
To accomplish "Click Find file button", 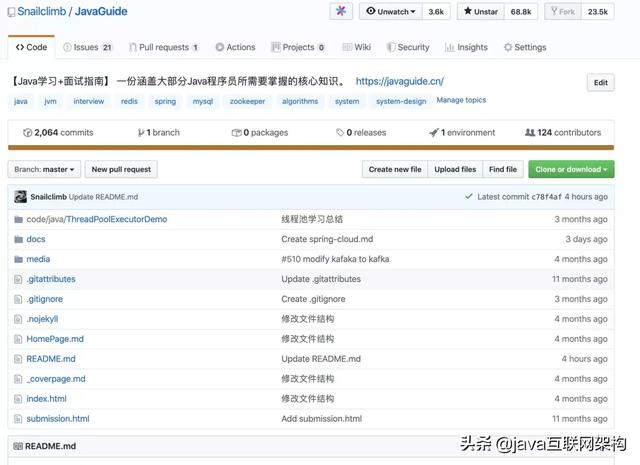I will [503, 169].
